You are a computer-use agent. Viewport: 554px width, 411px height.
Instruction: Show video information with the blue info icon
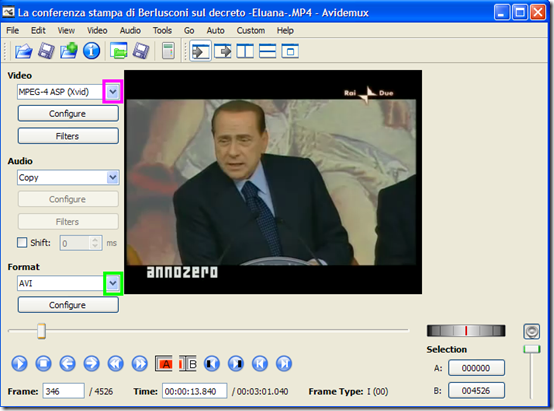click(92, 51)
